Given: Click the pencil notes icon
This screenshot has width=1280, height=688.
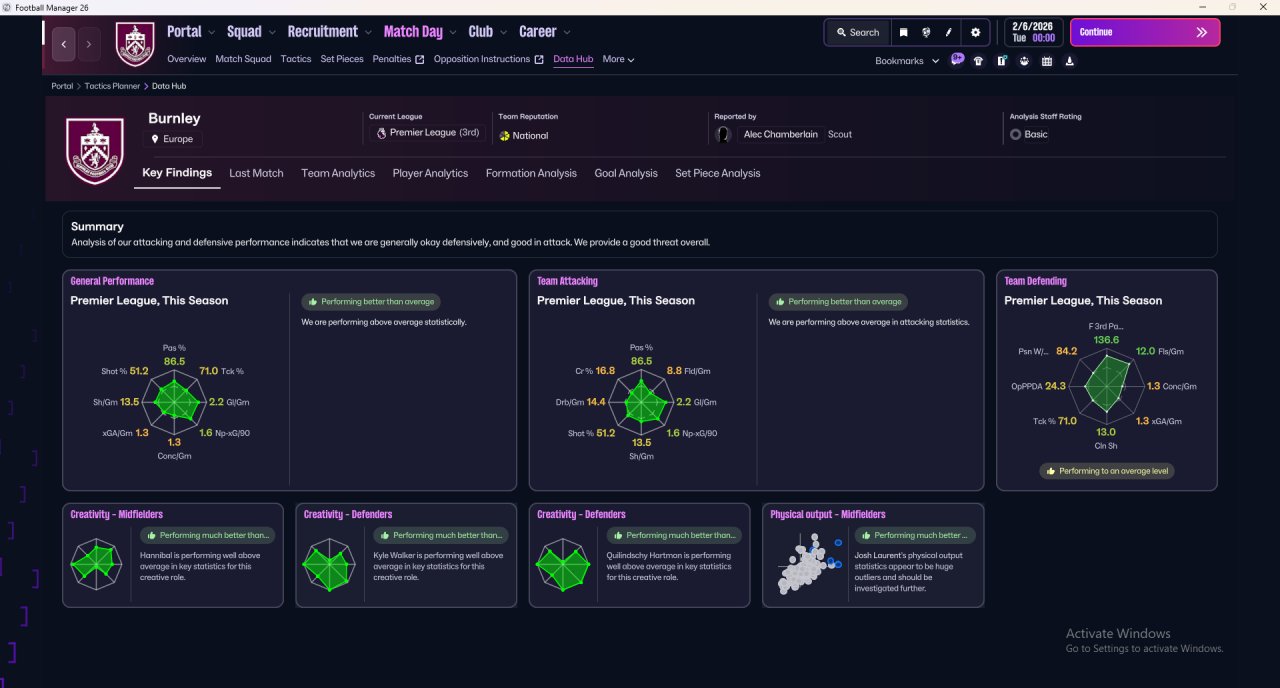Looking at the screenshot, I should 949,32.
